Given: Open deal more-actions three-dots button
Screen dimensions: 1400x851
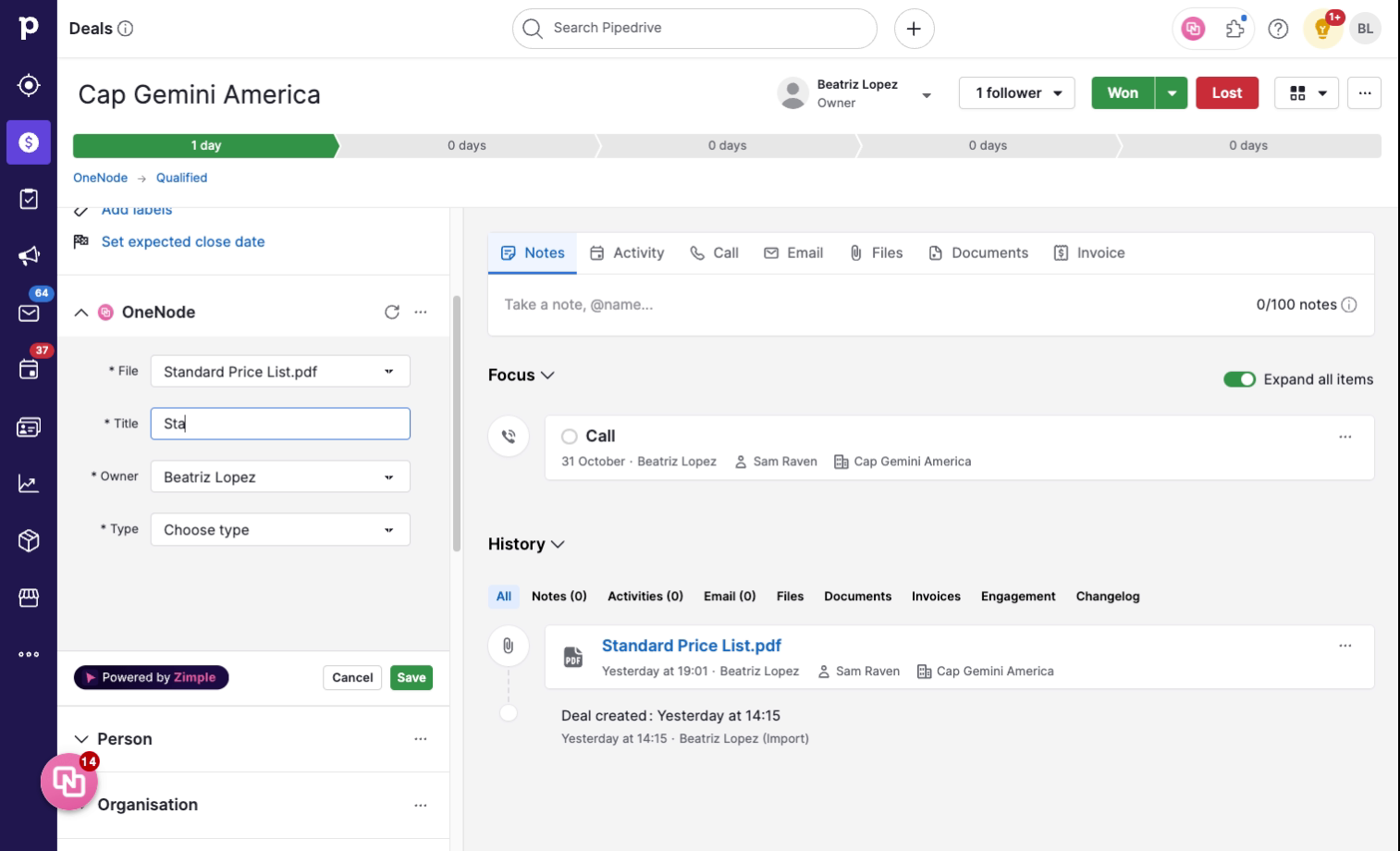Looking at the screenshot, I should point(1365,93).
